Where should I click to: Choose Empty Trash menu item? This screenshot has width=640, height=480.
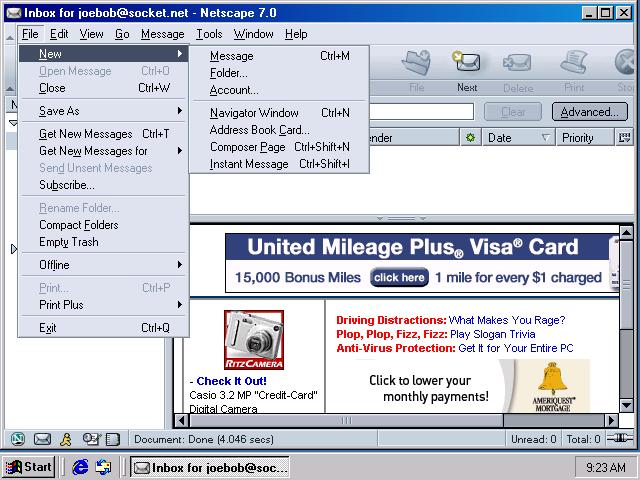click(x=104, y=242)
